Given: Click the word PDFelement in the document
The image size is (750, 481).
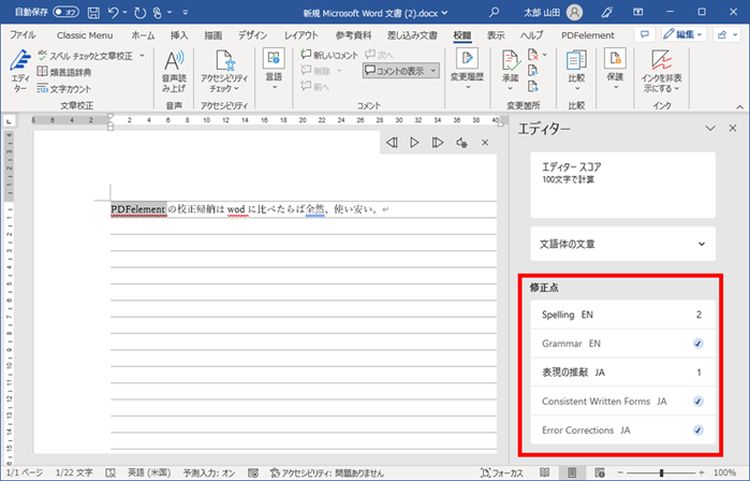Looking at the screenshot, I should pos(138,209).
